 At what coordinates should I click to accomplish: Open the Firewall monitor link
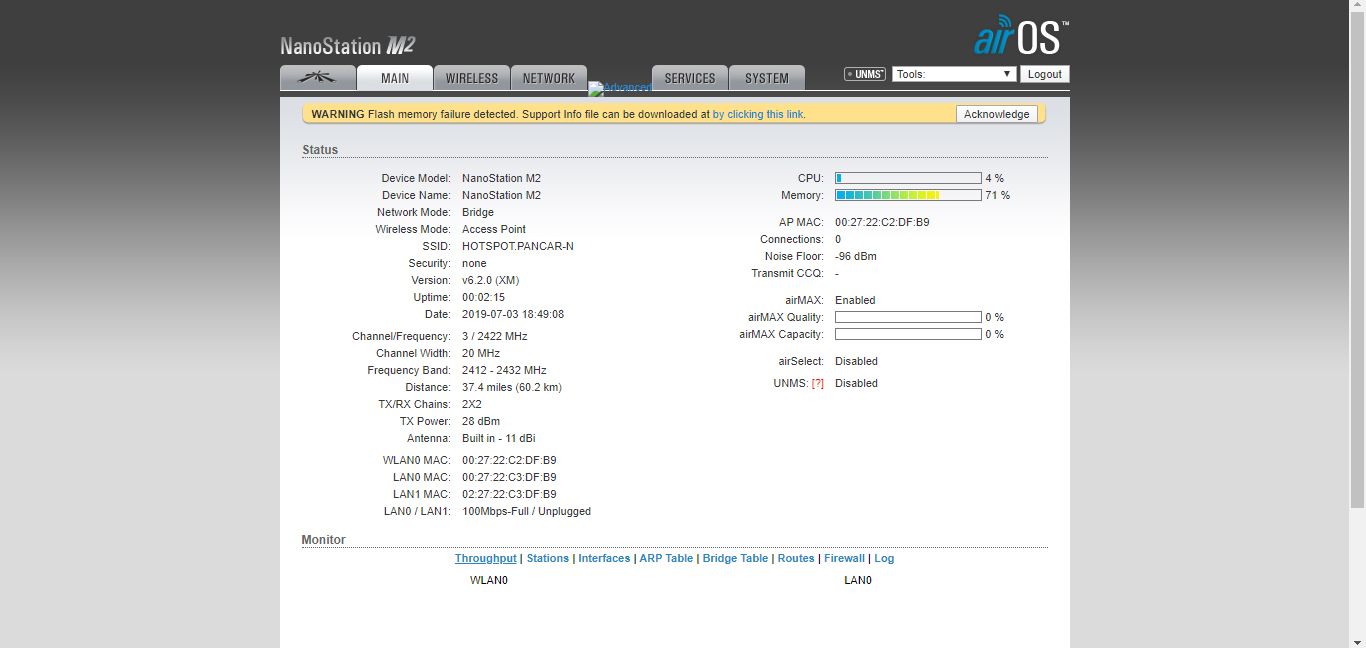tap(844, 559)
